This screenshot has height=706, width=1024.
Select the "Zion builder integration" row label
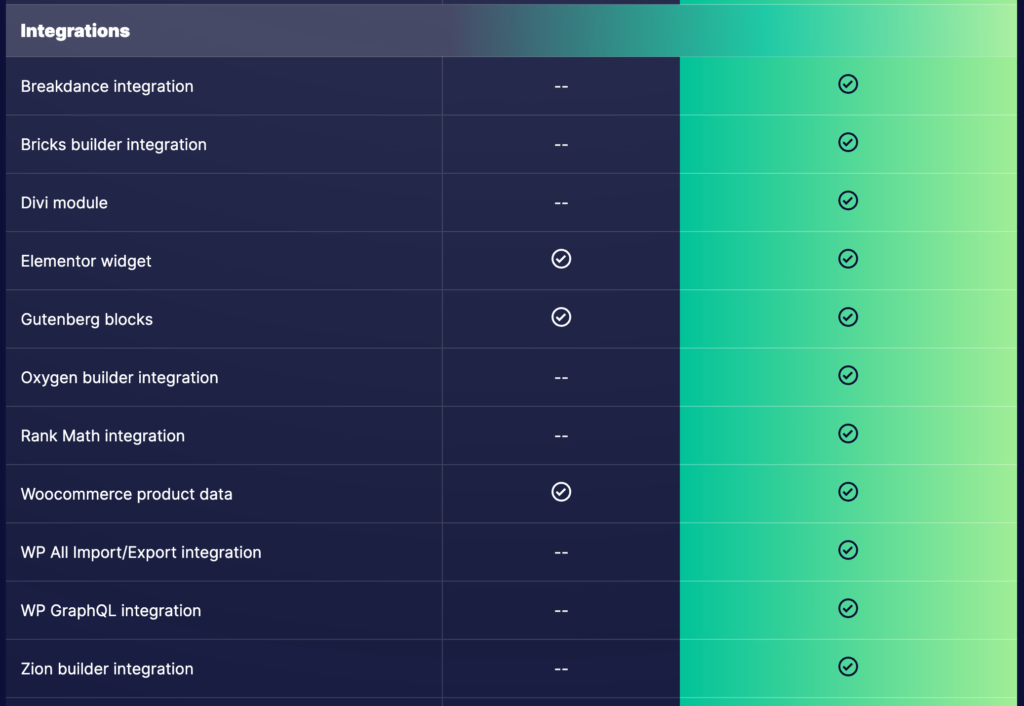pyautogui.click(x=107, y=669)
